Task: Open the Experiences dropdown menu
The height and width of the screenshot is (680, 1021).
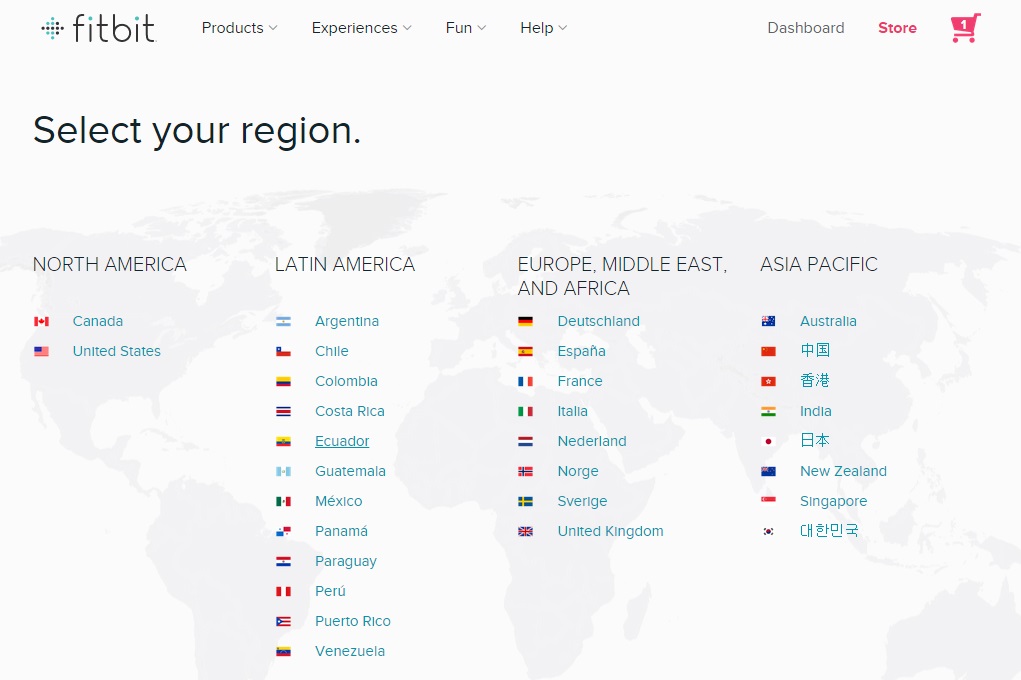Action: tap(361, 28)
